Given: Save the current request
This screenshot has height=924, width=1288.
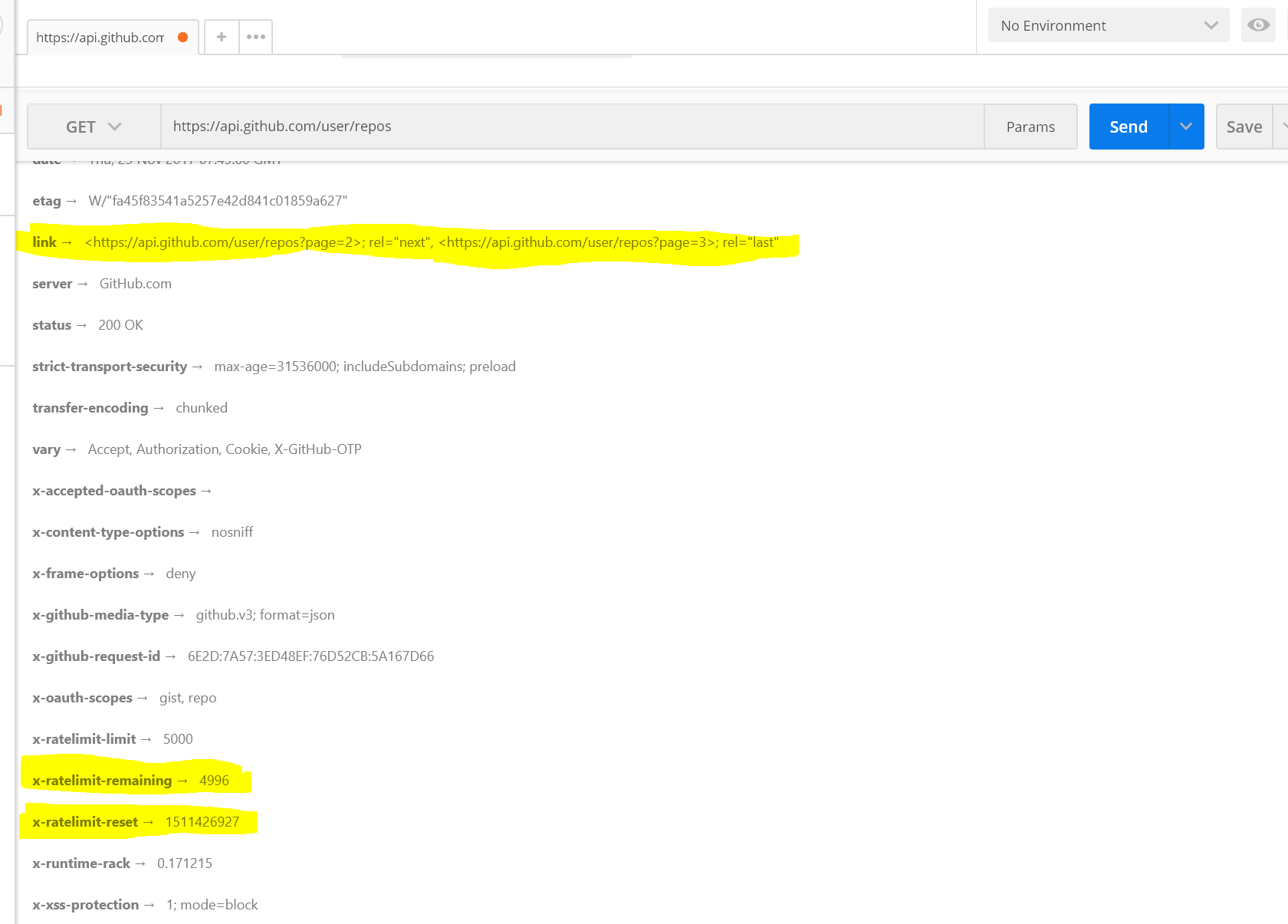Looking at the screenshot, I should pos(1244,126).
